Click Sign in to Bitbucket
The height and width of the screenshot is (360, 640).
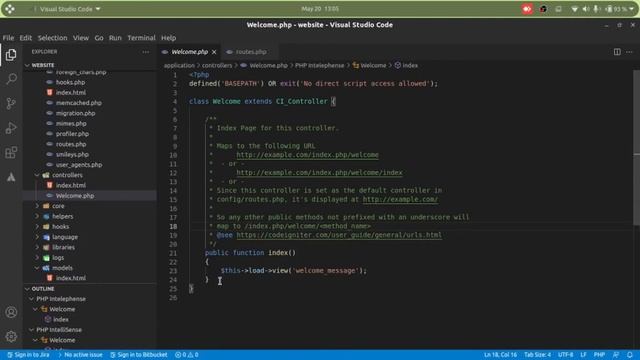pos(139,355)
